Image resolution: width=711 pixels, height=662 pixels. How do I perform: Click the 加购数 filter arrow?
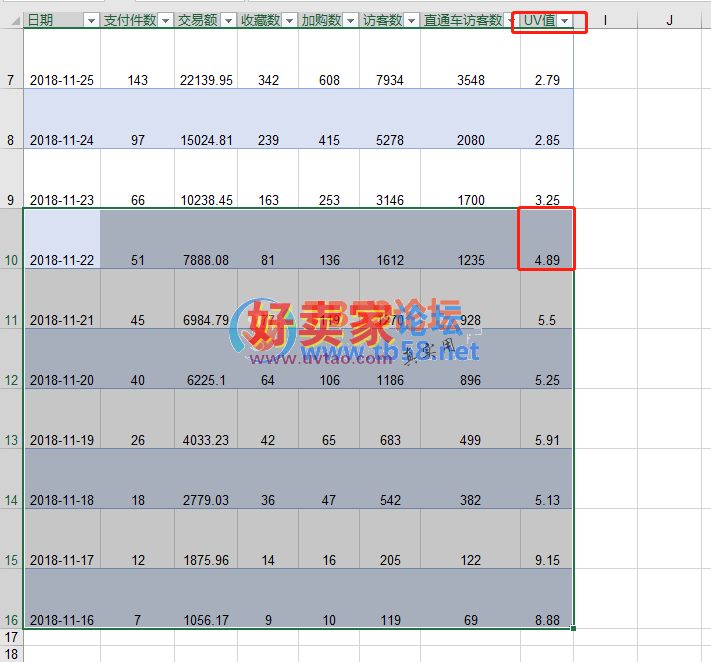click(350, 21)
